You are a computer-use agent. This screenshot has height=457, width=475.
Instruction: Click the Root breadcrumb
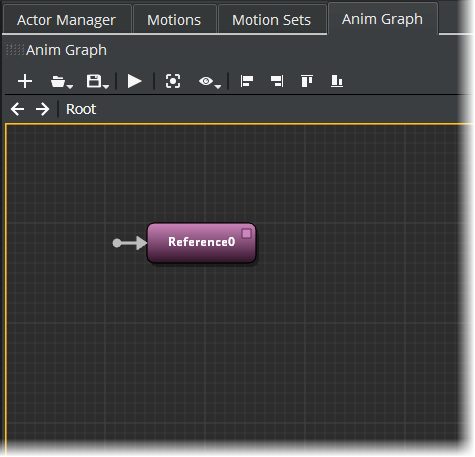click(x=81, y=109)
